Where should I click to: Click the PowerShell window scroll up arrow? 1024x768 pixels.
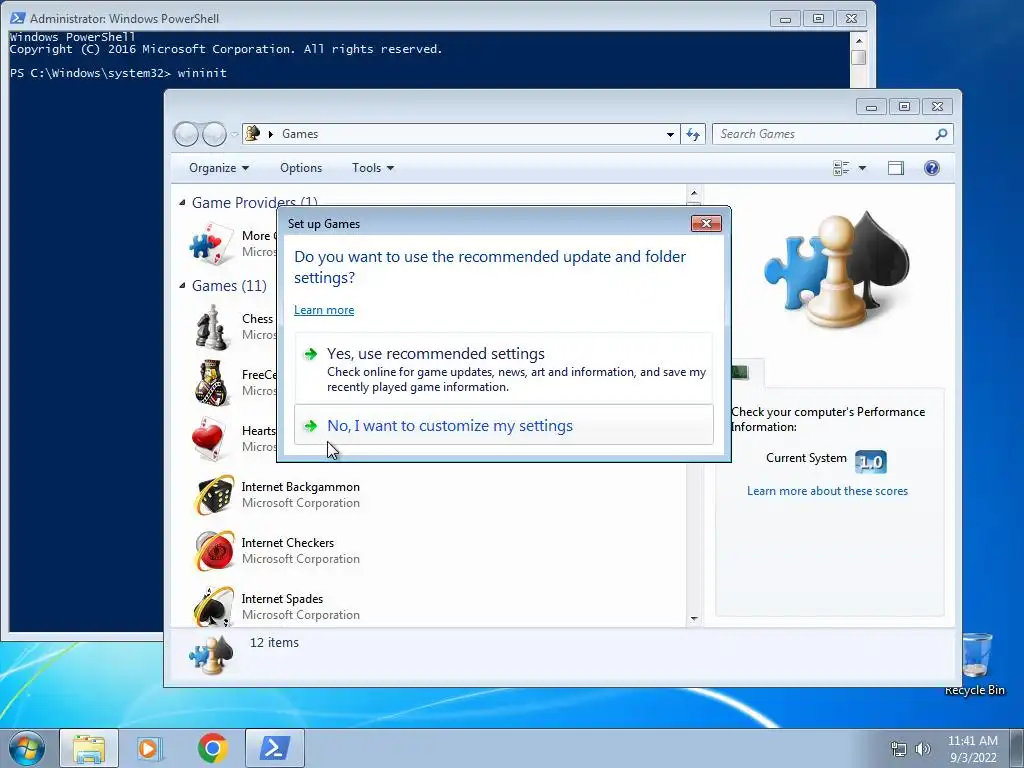[x=859, y=40]
